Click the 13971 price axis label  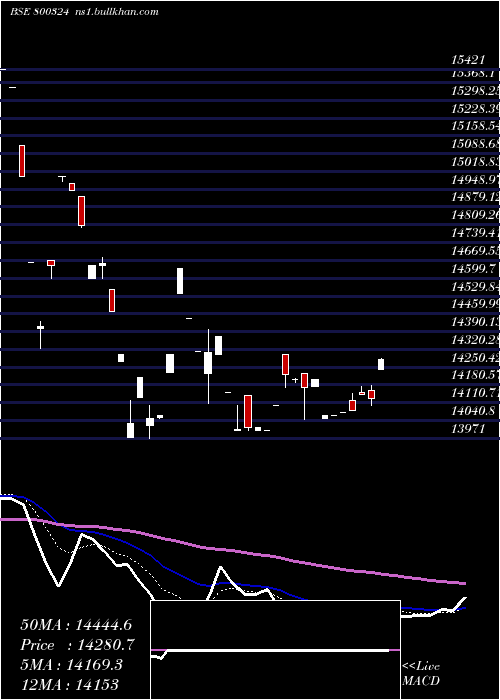click(x=467, y=429)
